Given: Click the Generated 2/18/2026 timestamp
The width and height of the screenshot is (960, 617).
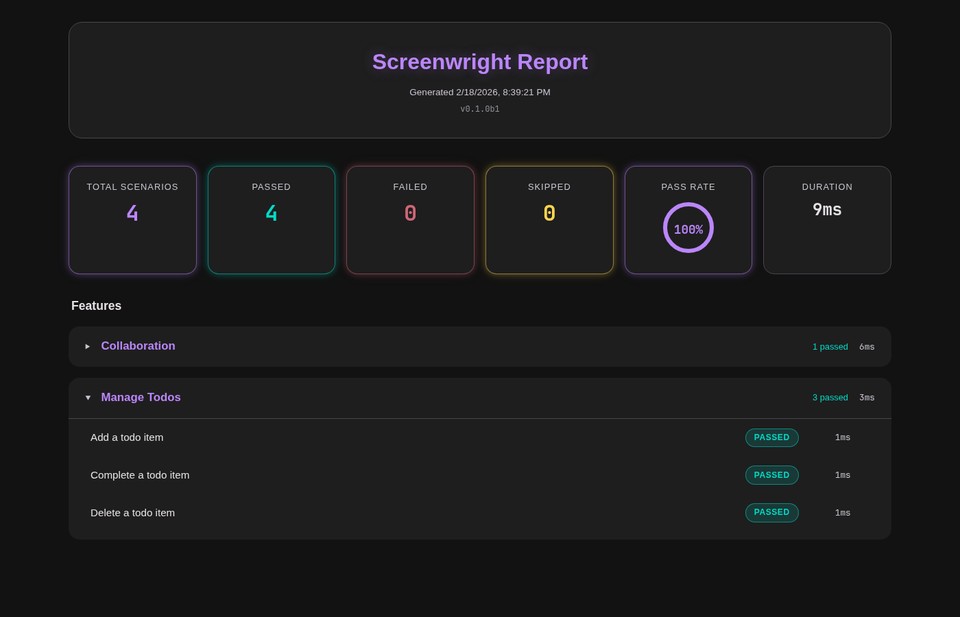Looking at the screenshot, I should coord(480,92).
